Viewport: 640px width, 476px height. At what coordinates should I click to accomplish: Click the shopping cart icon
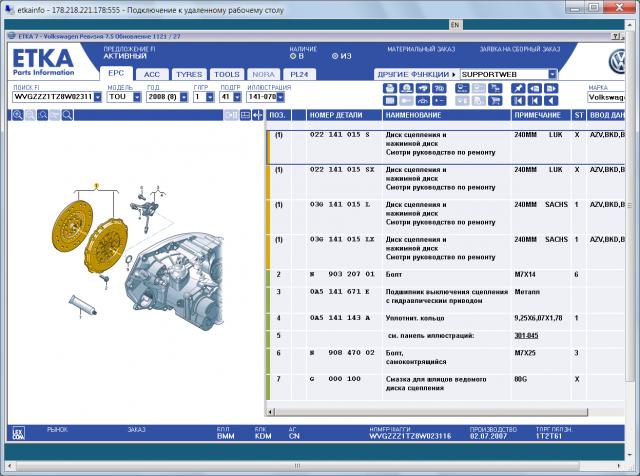495,100
